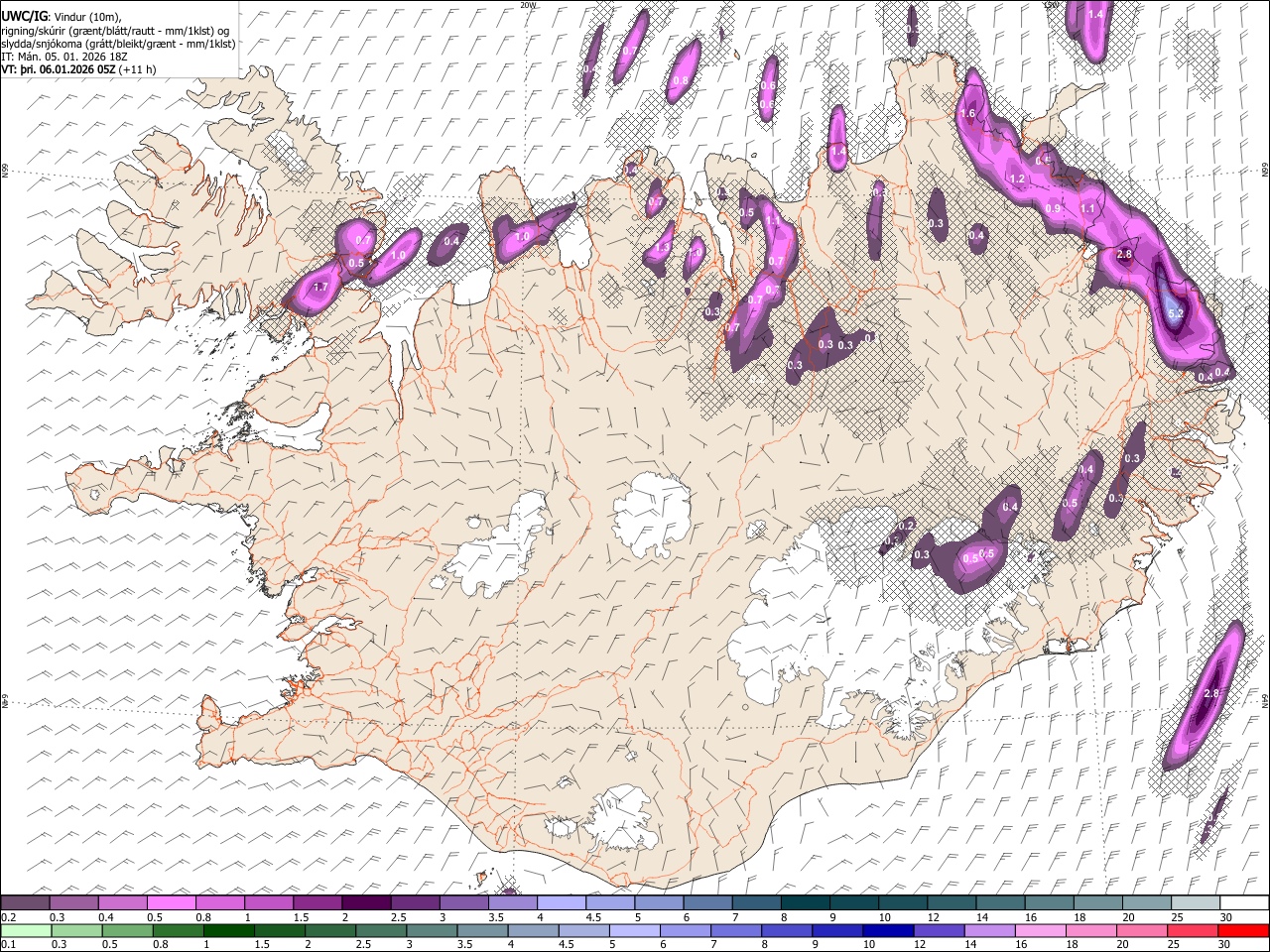Click the 'UWC/IG: Vindur (10m)' title text

pyautogui.click(x=61, y=17)
